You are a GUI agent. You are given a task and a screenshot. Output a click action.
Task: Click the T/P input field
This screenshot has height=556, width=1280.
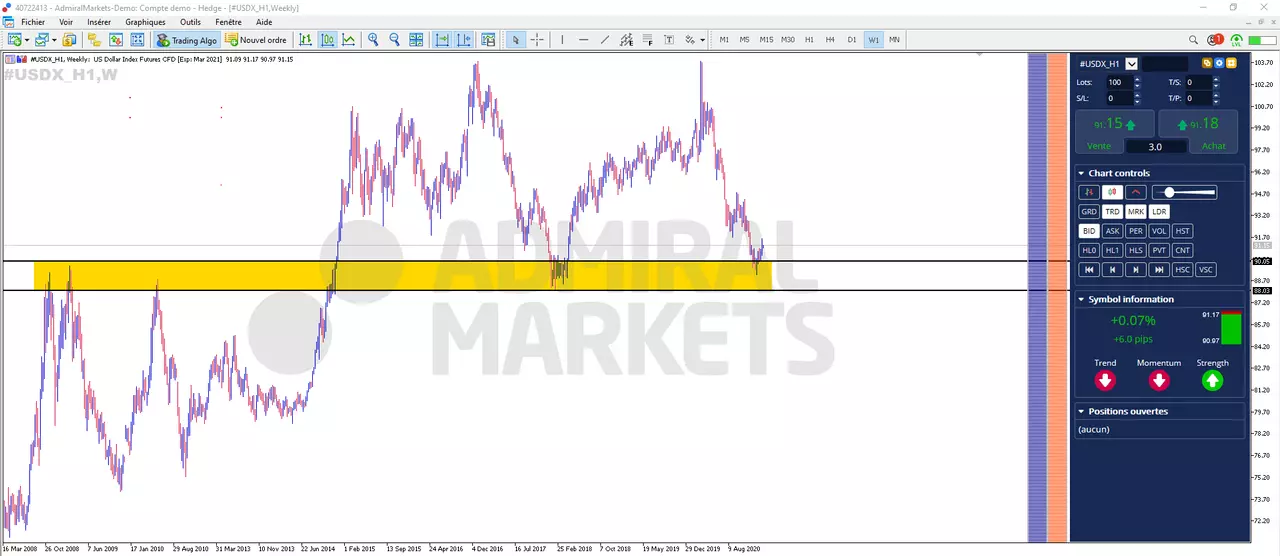(1200, 98)
